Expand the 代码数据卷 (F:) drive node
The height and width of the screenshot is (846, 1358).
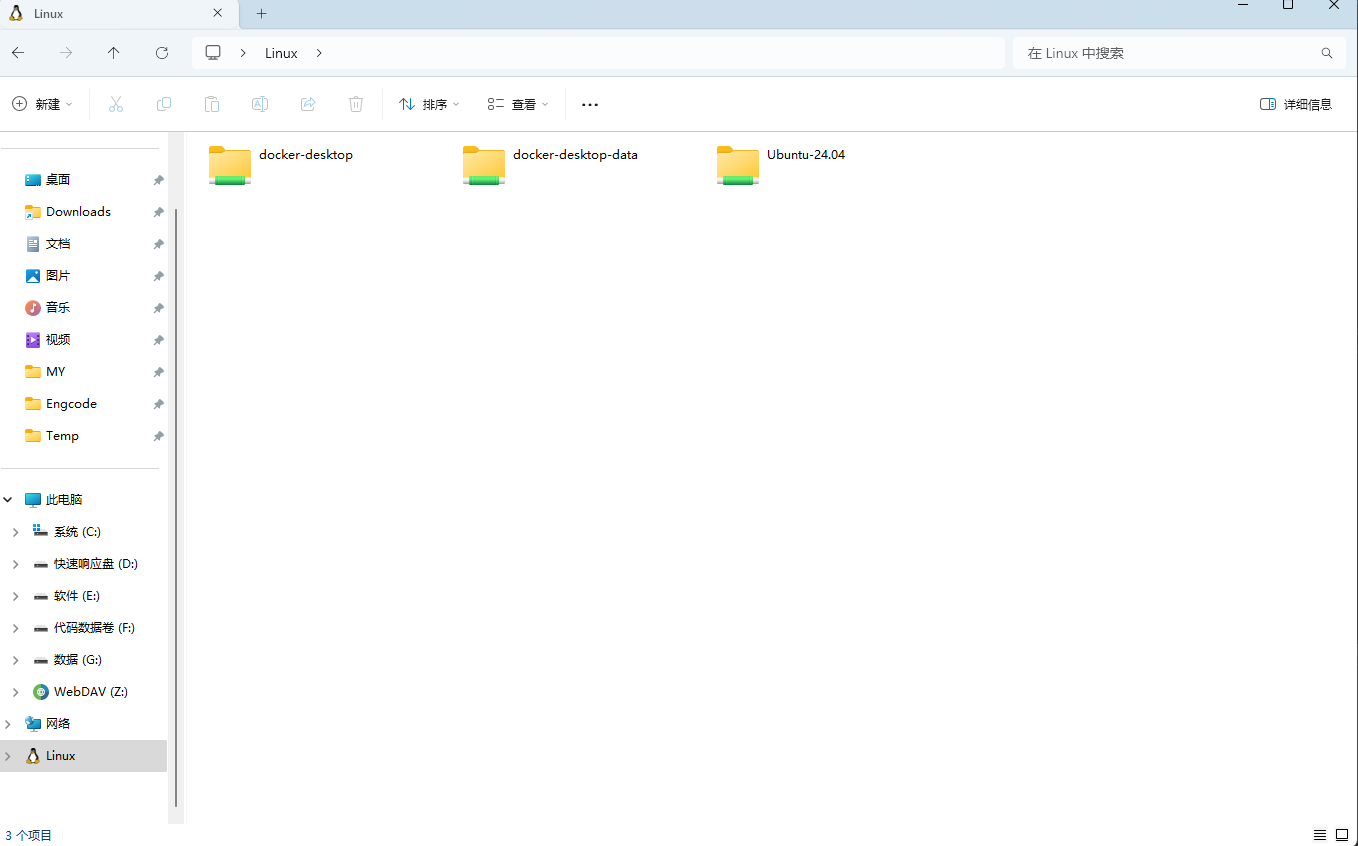pyautogui.click(x=16, y=628)
